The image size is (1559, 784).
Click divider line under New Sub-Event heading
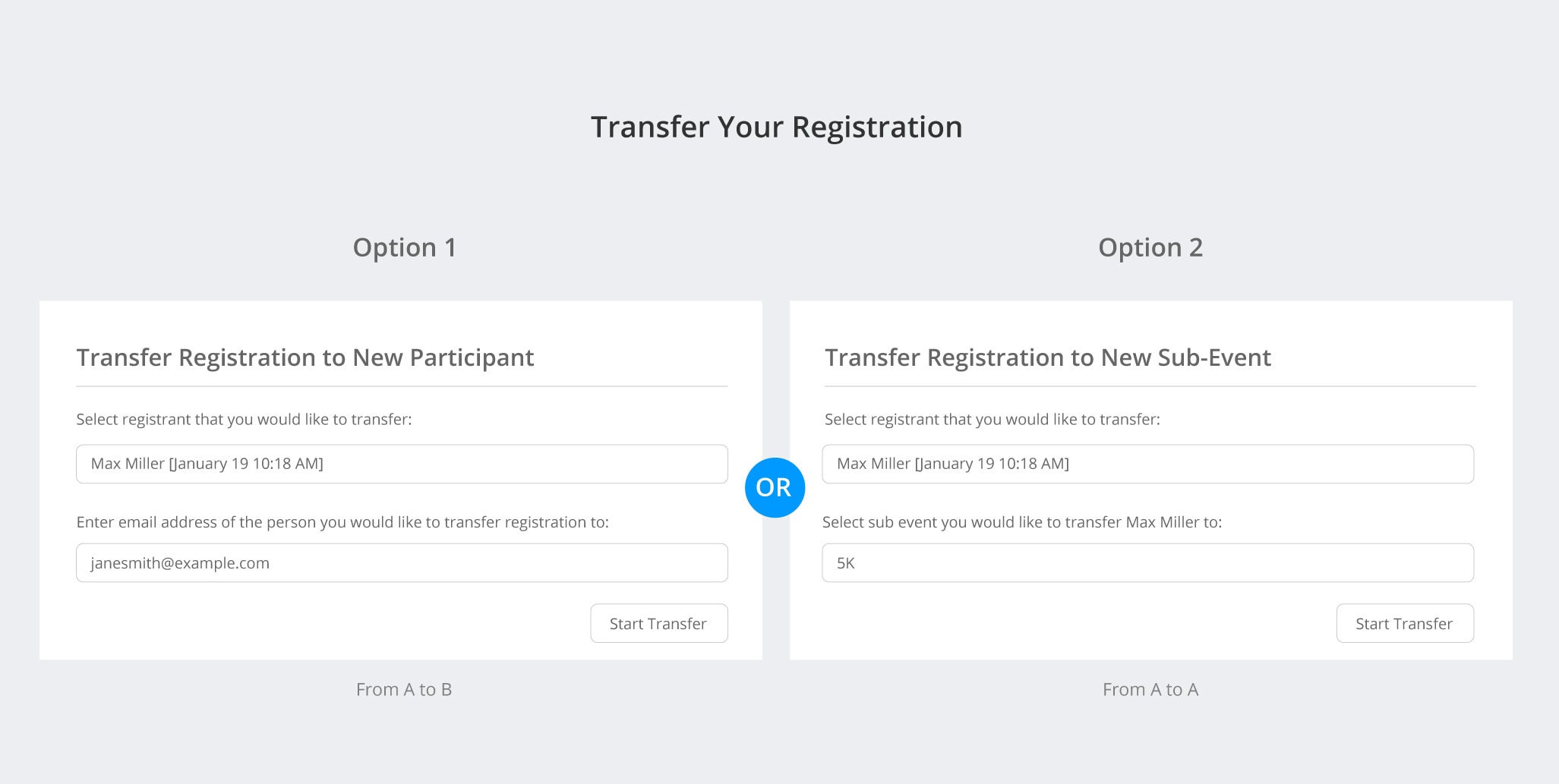1150,386
